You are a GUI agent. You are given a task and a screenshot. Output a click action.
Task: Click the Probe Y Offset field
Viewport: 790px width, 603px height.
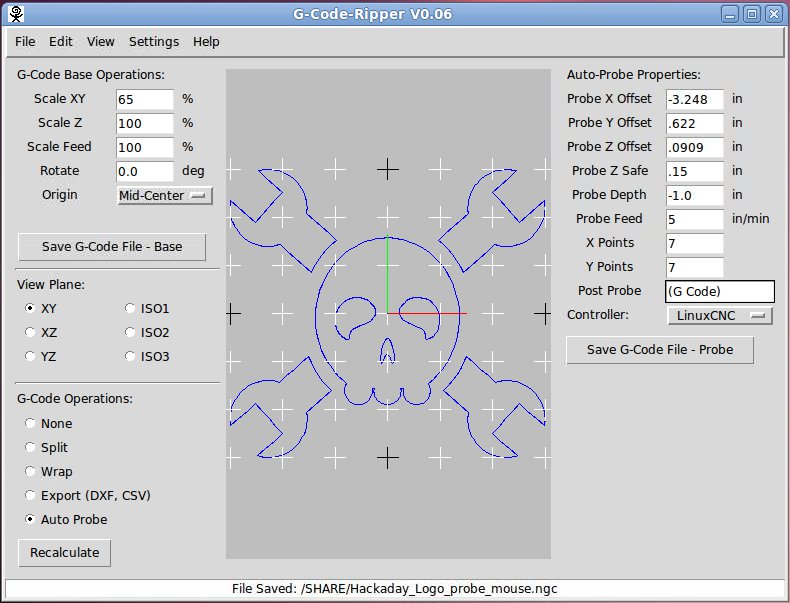(x=695, y=123)
